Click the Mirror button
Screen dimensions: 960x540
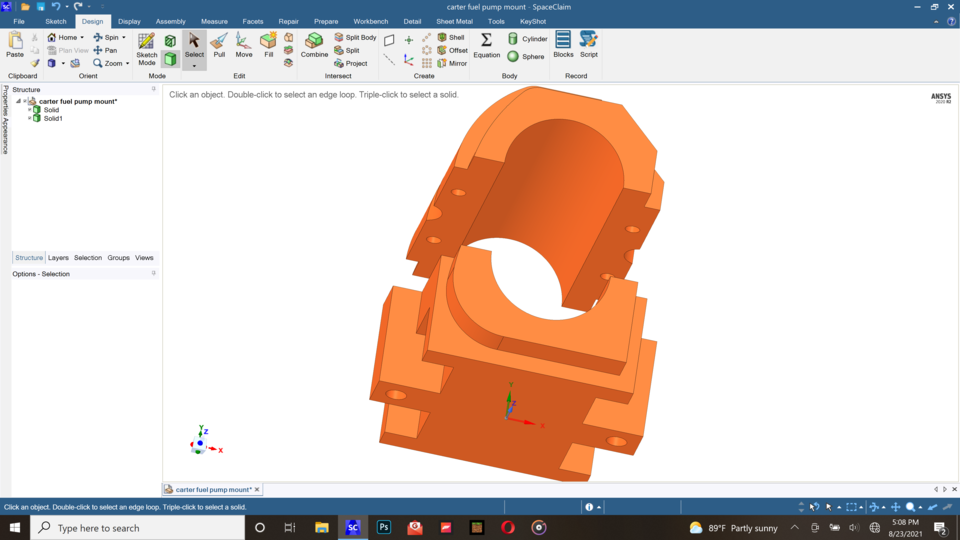[x=452, y=63]
